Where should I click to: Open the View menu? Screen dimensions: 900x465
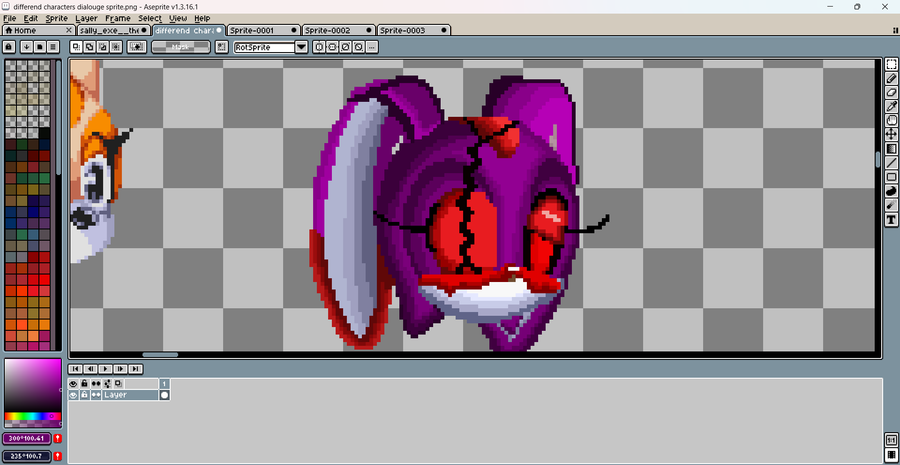178,18
